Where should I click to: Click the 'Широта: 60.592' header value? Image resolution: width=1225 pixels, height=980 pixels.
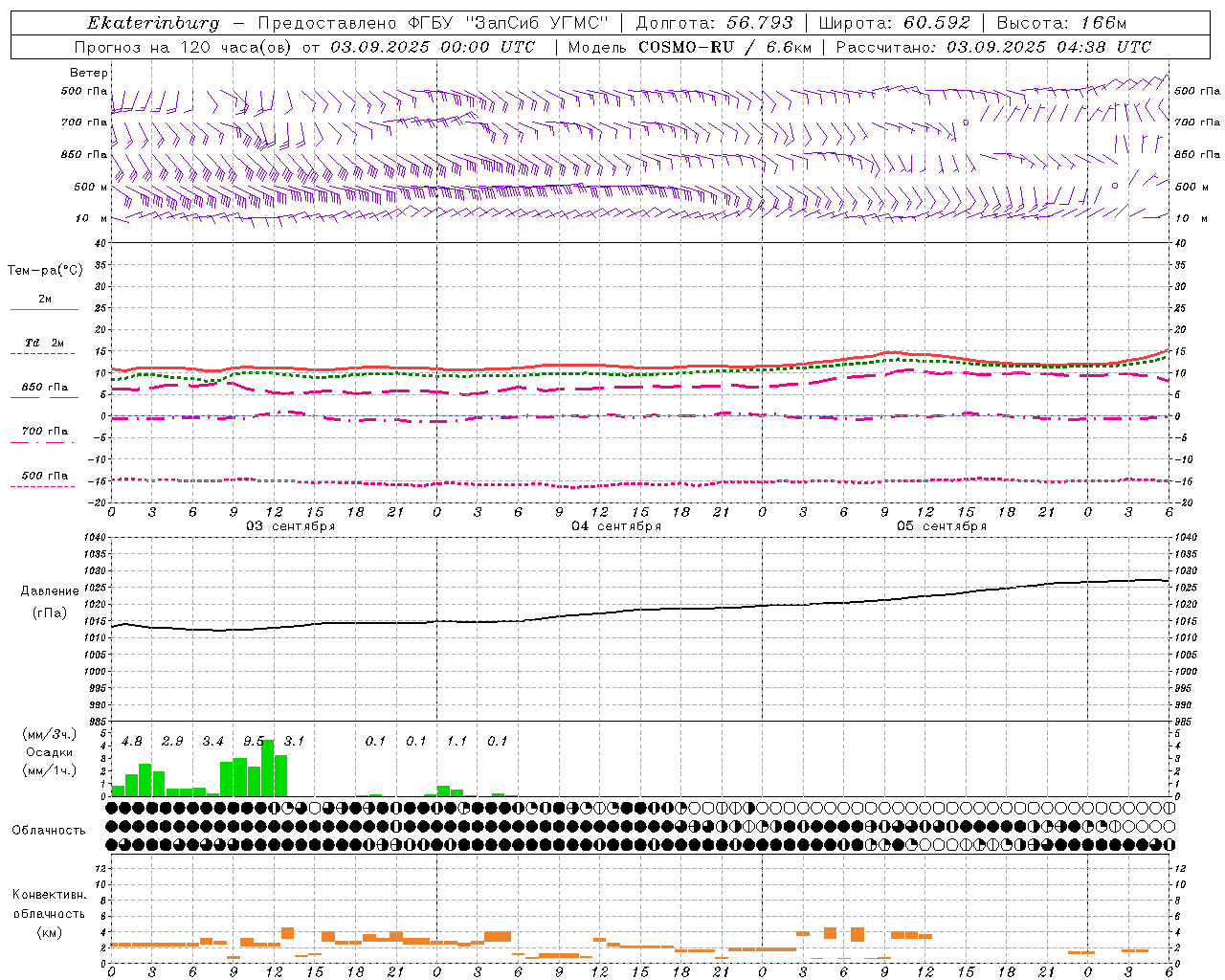tap(894, 23)
